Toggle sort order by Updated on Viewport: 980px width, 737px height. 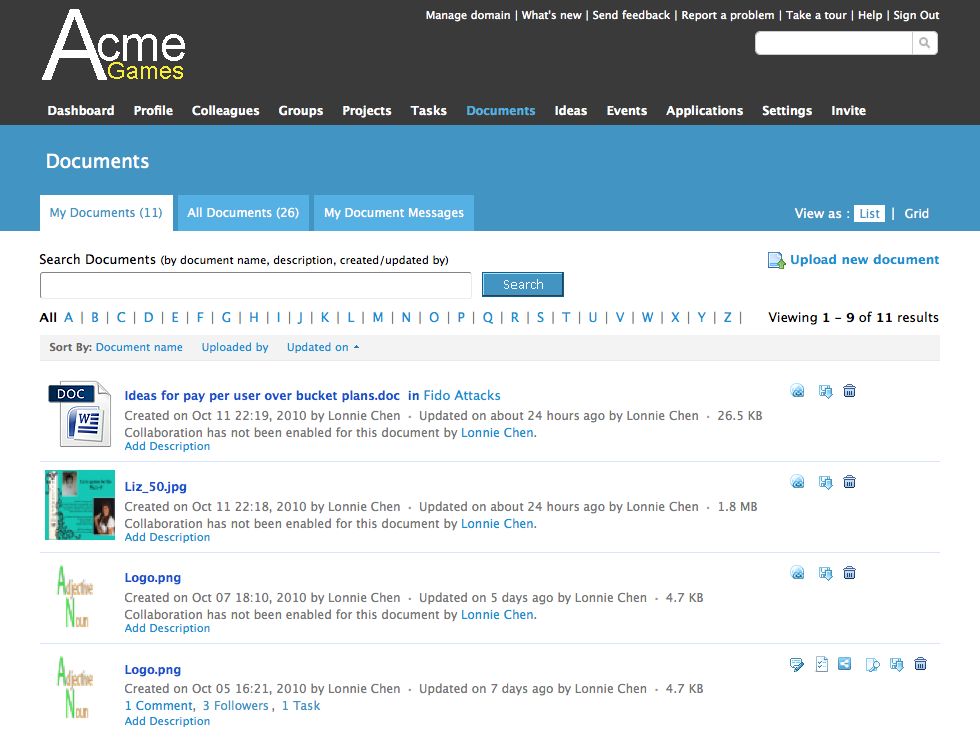(322, 347)
